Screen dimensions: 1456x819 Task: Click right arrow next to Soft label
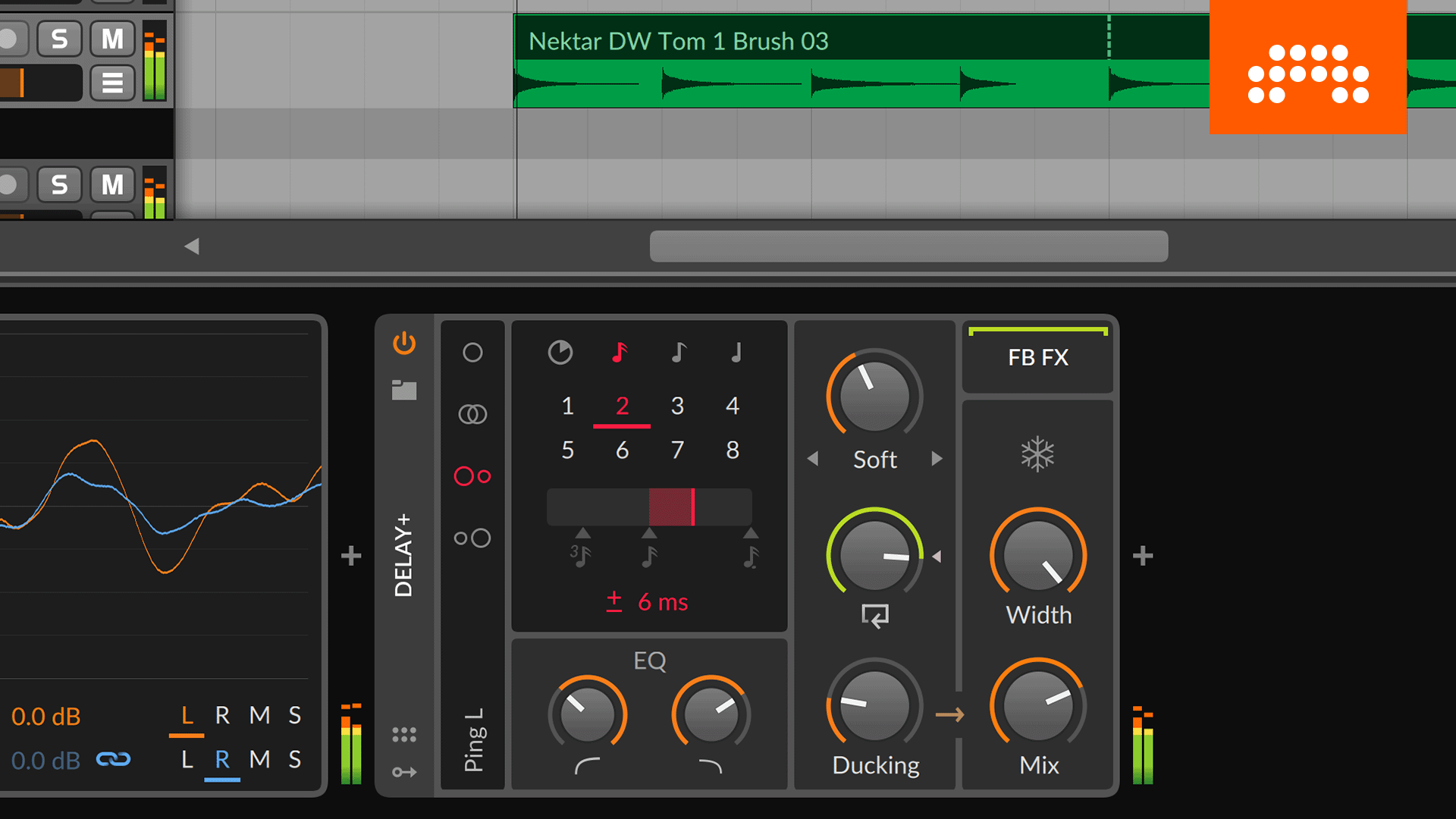pos(934,459)
